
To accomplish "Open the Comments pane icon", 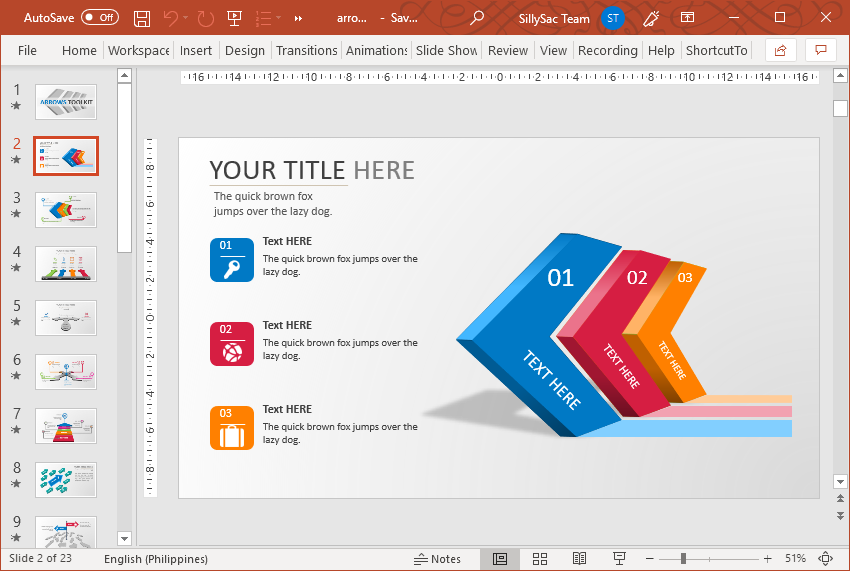I will pyautogui.click(x=821, y=50).
